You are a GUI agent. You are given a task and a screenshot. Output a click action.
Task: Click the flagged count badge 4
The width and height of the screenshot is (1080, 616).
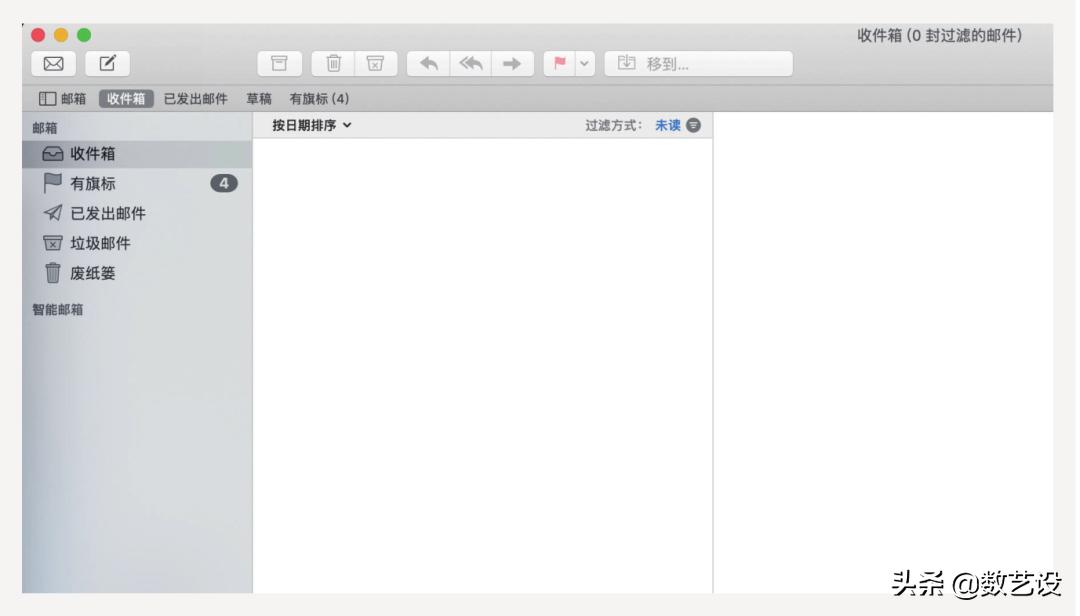[x=224, y=183]
